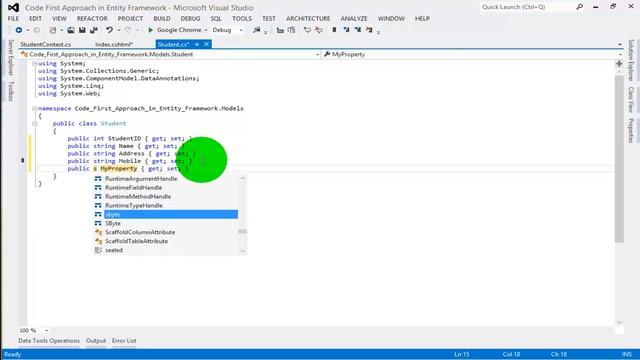Open the 100 % zoom level dropdown
The width and height of the screenshot is (640, 360).
pos(46,330)
